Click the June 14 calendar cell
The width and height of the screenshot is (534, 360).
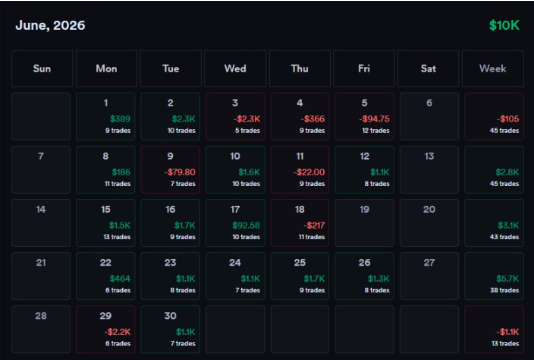41,223
